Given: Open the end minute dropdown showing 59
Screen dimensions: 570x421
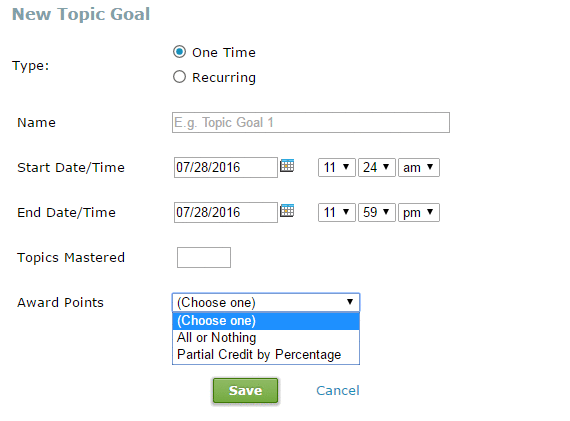Looking at the screenshot, I should tap(377, 213).
